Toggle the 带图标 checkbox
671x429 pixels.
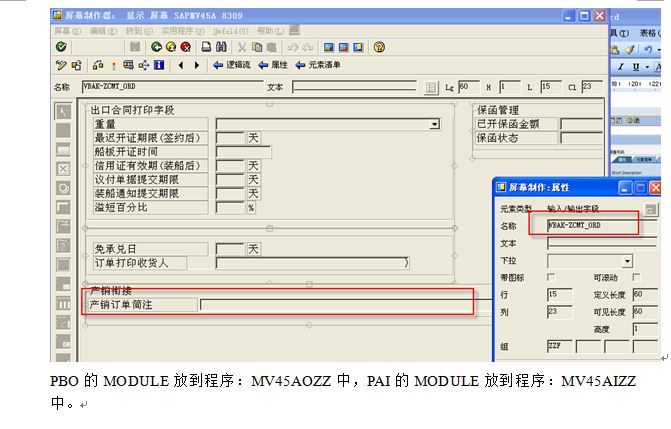[551, 277]
